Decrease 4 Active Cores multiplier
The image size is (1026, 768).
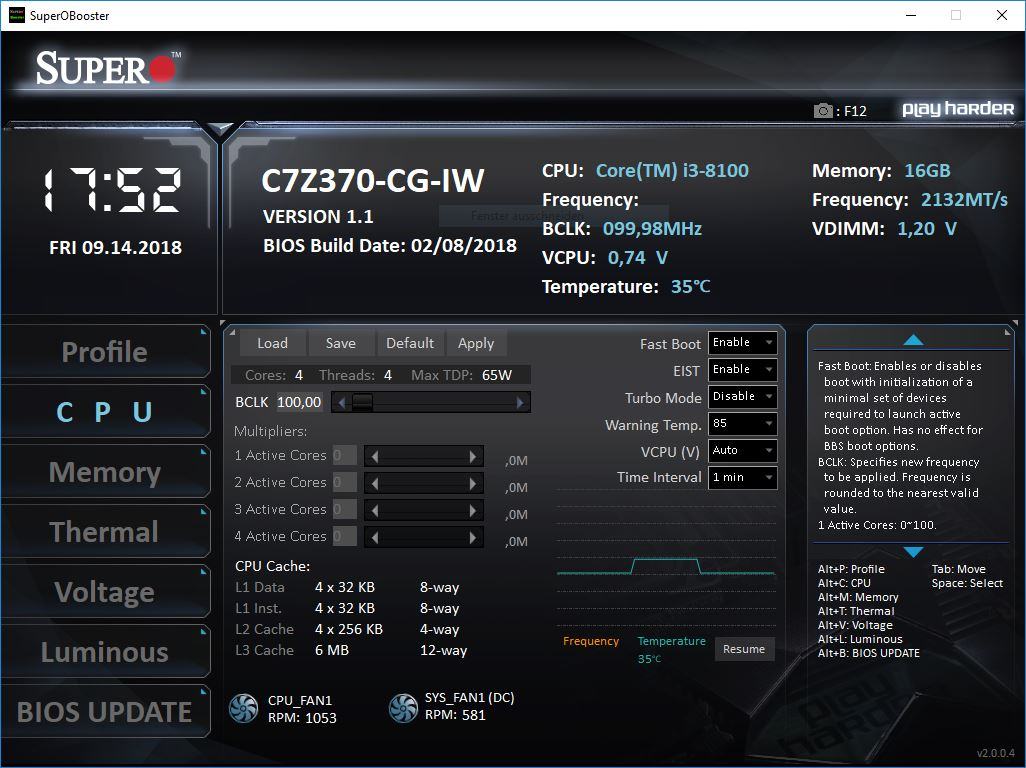[374, 538]
